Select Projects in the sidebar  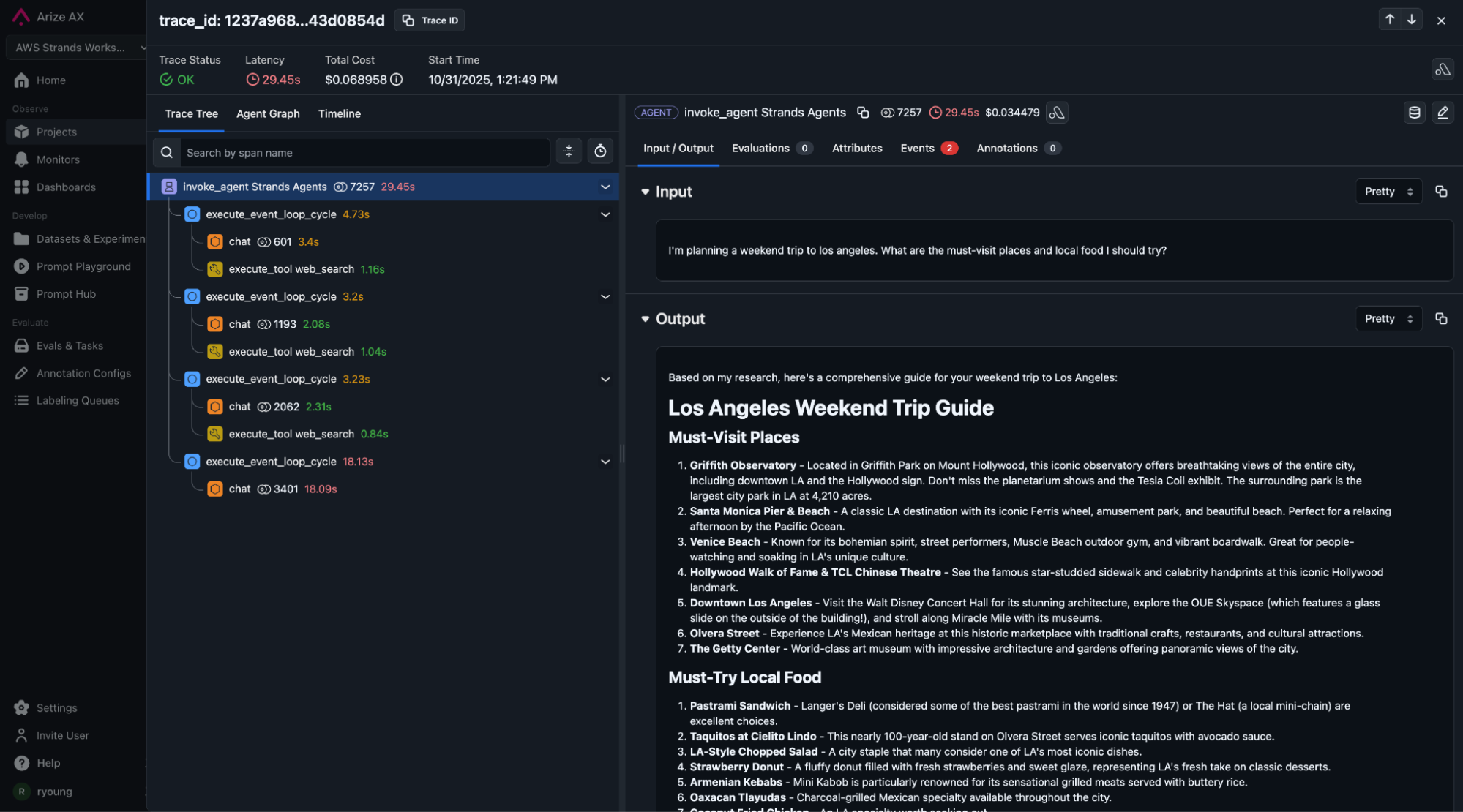pos(56,132)
